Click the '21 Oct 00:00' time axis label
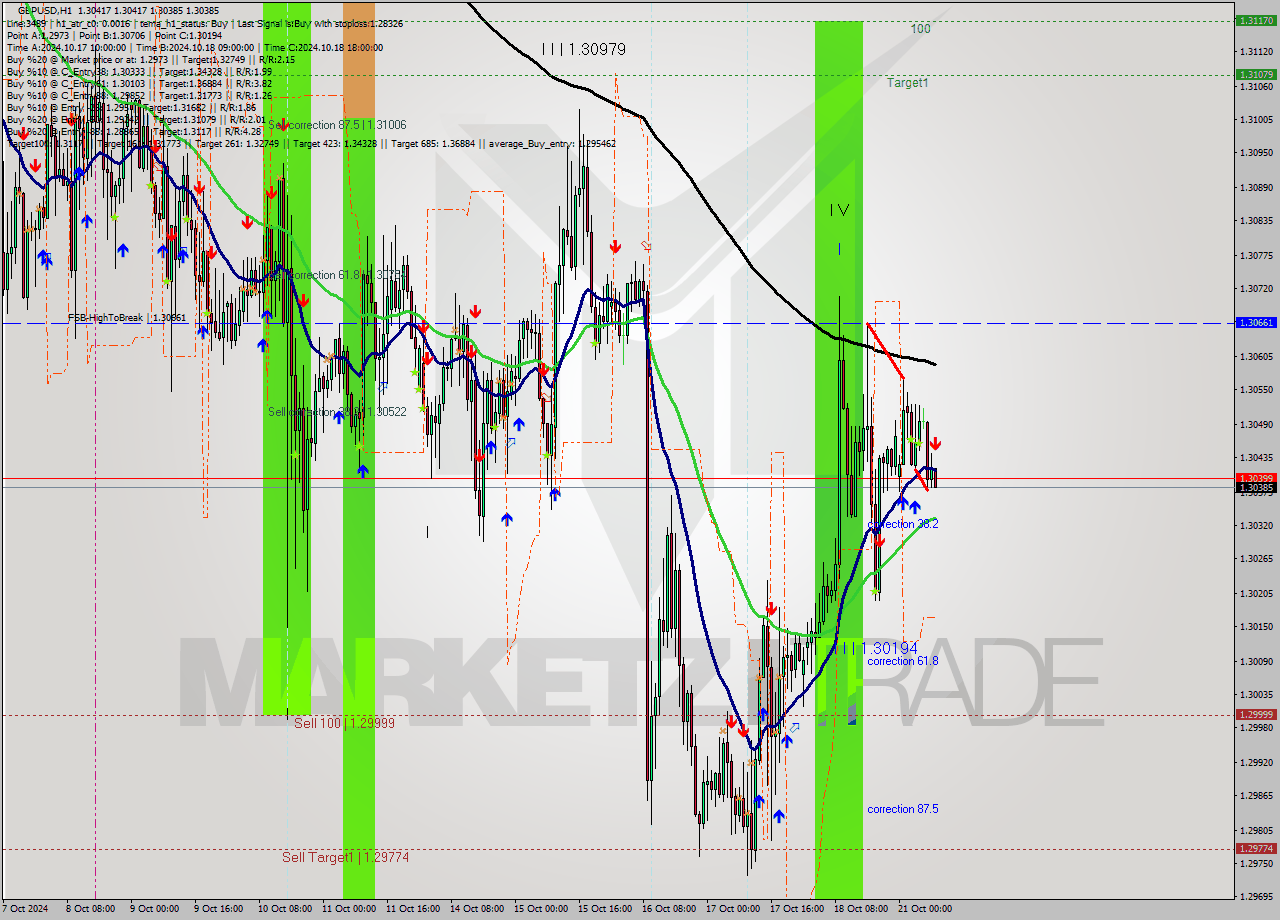 (x=924, y=909)
